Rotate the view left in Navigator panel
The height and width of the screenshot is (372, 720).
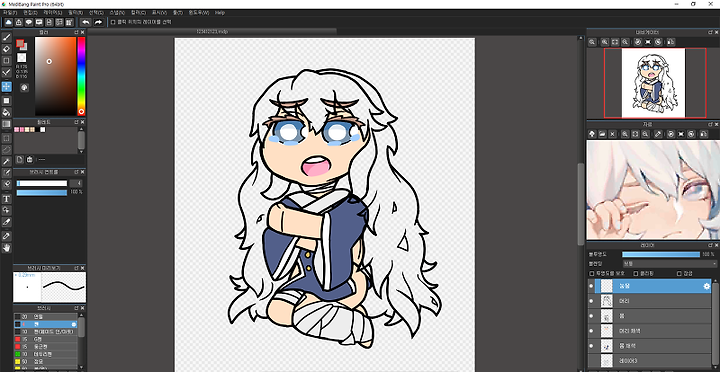click(637, 42)
